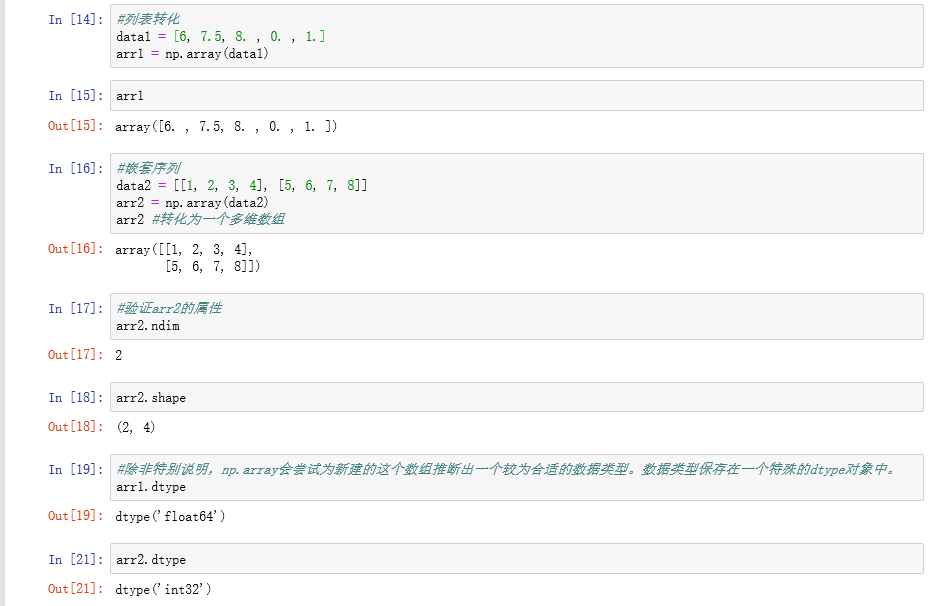938x606 pixels.
Task: Click the Out[17] output value 2
Action: point(119,355)
